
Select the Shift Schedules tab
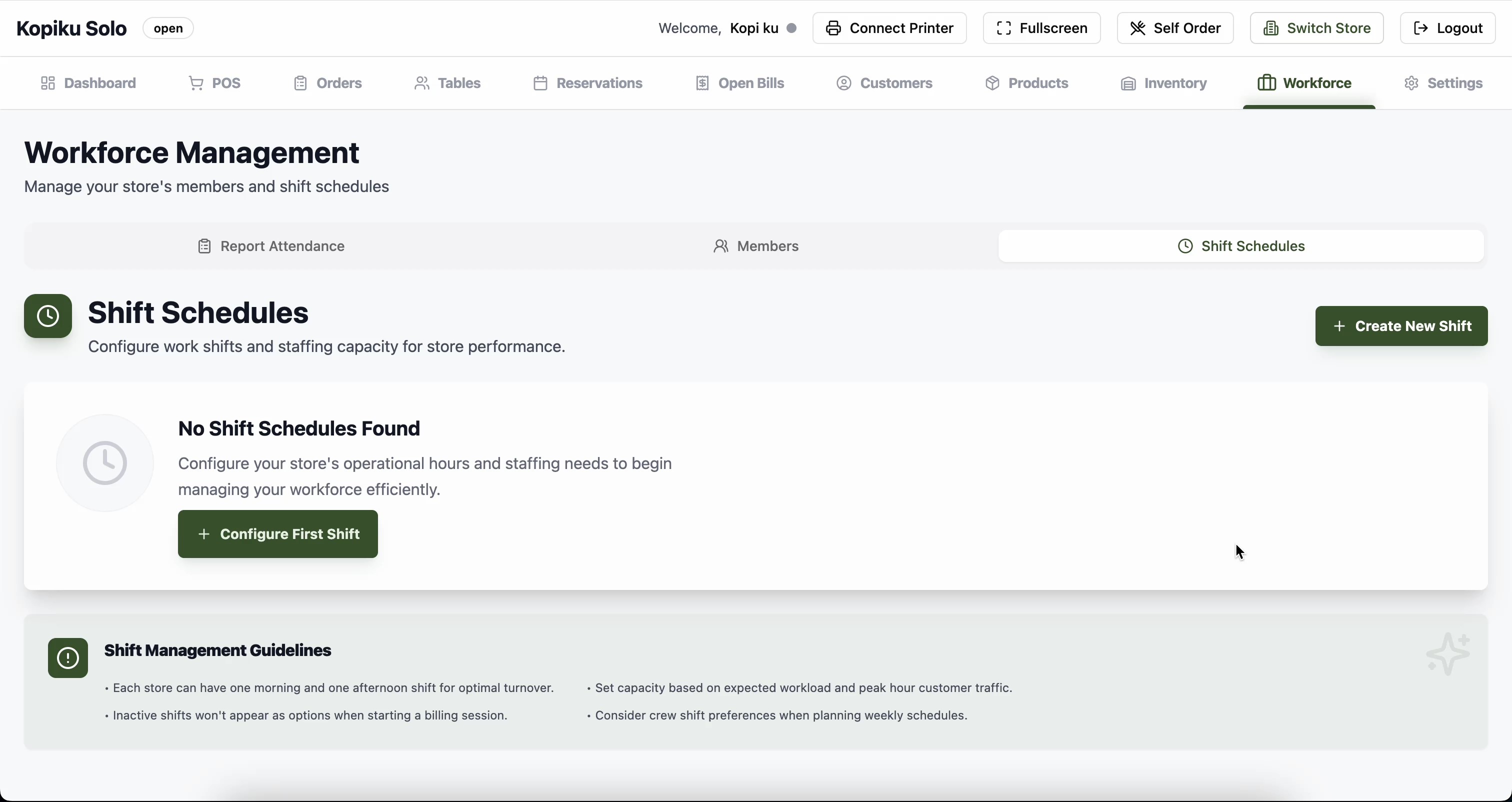[1241, 246]
